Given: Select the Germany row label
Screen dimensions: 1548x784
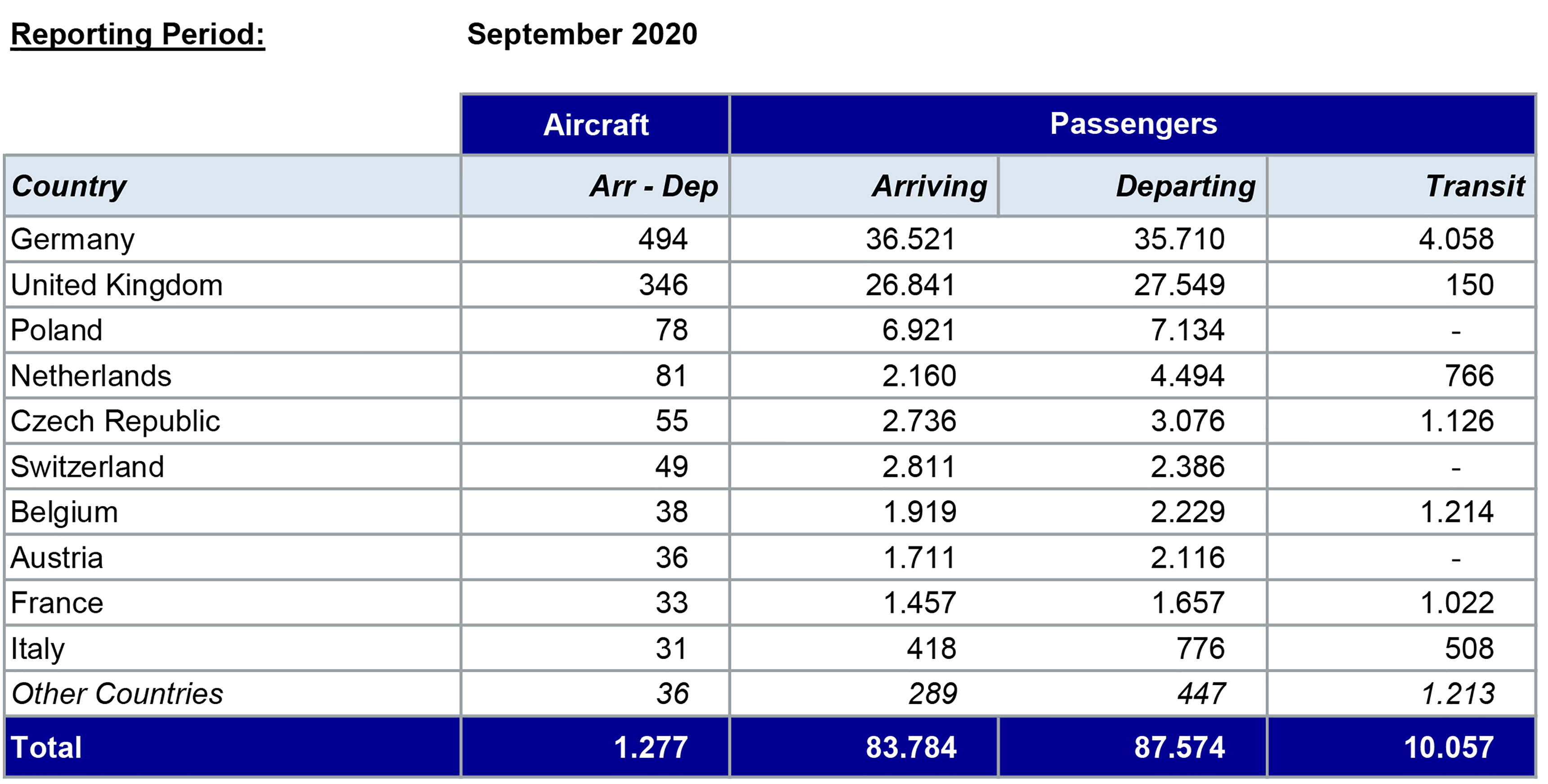Looking at the screenshot, I should 73,239.
